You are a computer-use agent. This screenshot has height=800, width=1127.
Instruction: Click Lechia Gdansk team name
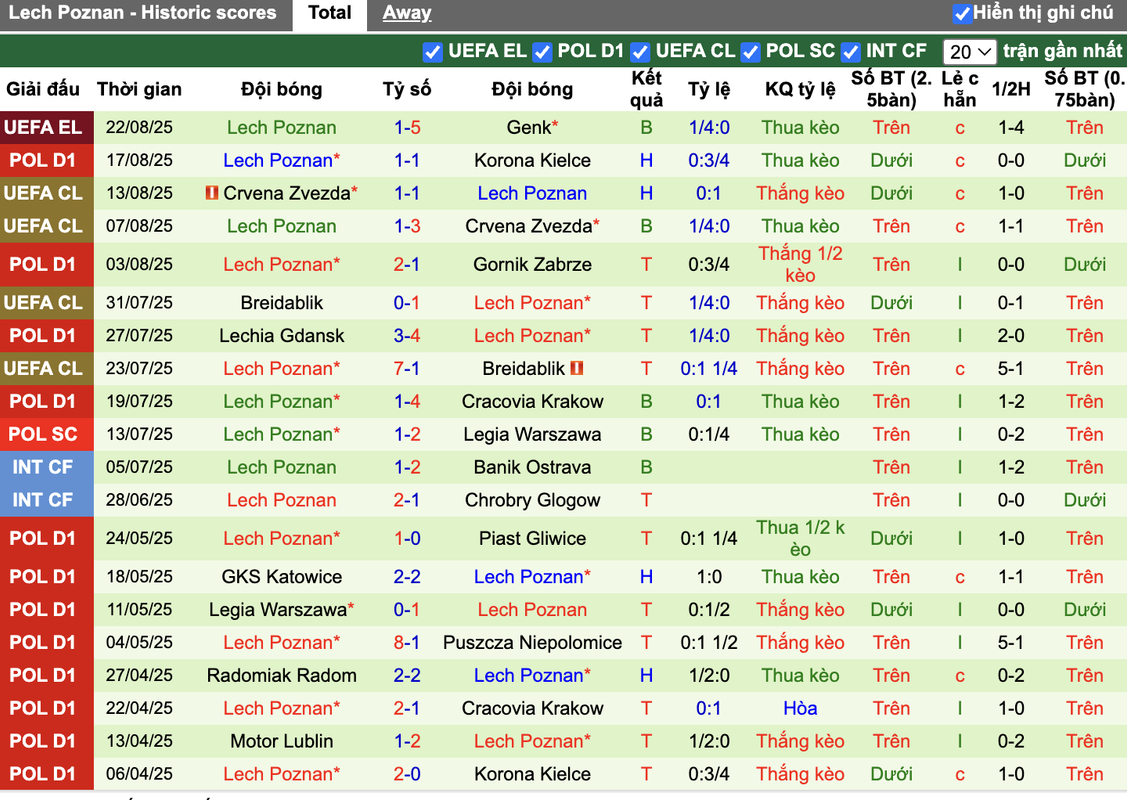[x=282, y=336]
